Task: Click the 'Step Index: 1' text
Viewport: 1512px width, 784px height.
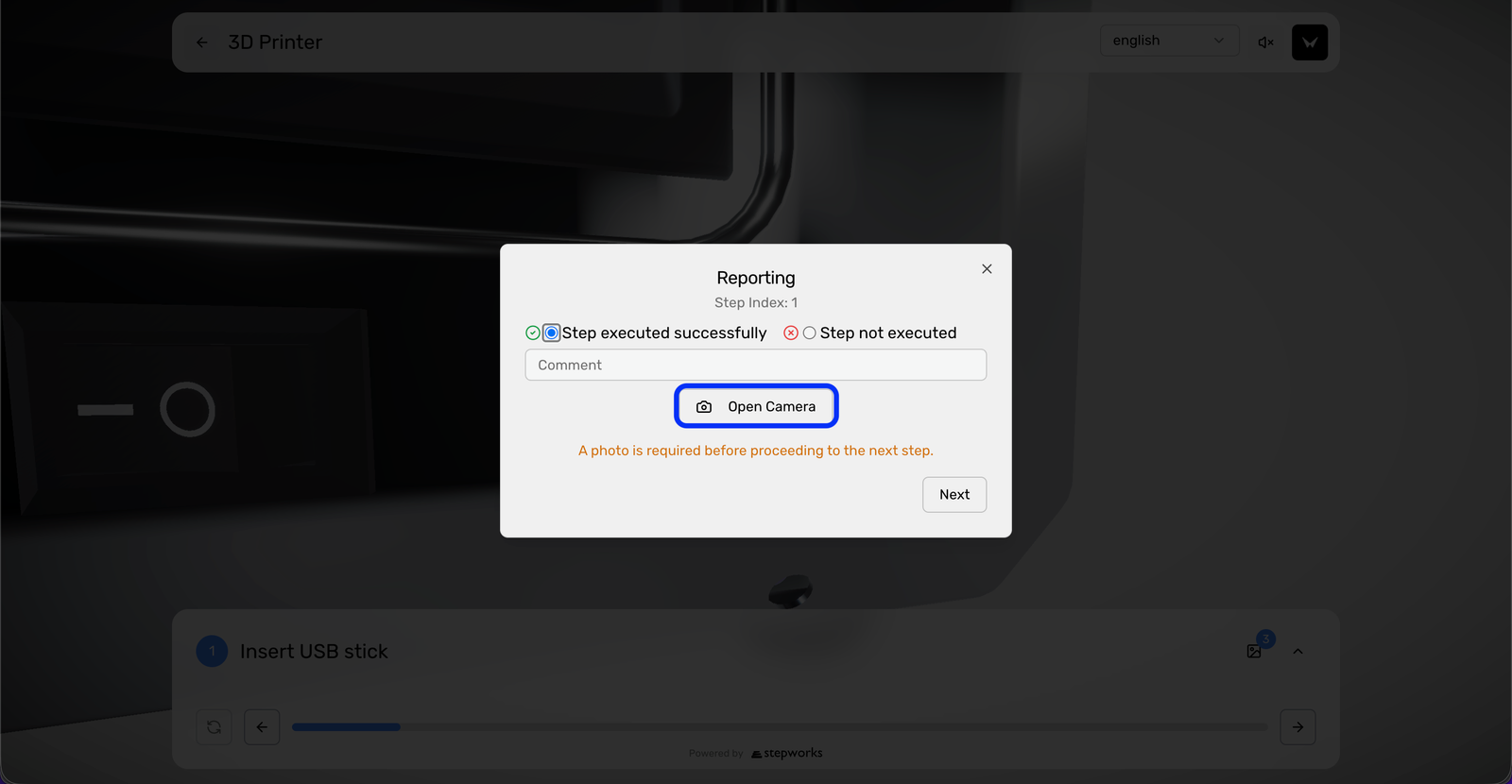Action: pyautogui.click(x=756, y=302)
